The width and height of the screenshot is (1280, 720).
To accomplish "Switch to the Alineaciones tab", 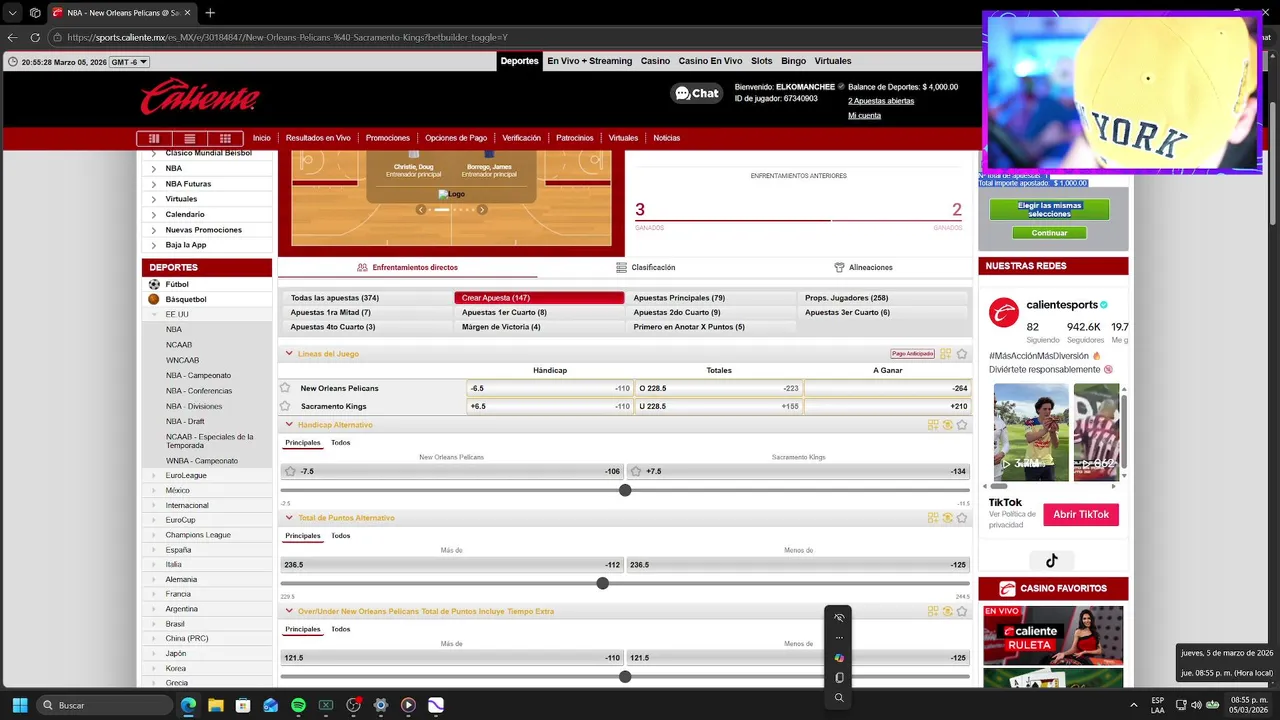I will click(x=863, y=267).
